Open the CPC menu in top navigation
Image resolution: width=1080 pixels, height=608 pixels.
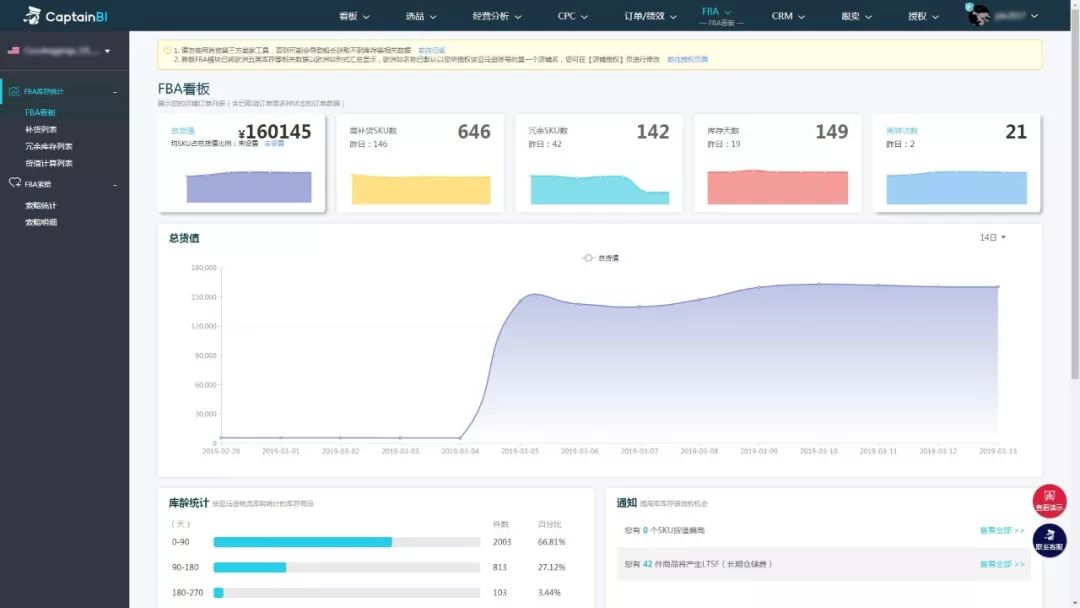click(572, 16)
